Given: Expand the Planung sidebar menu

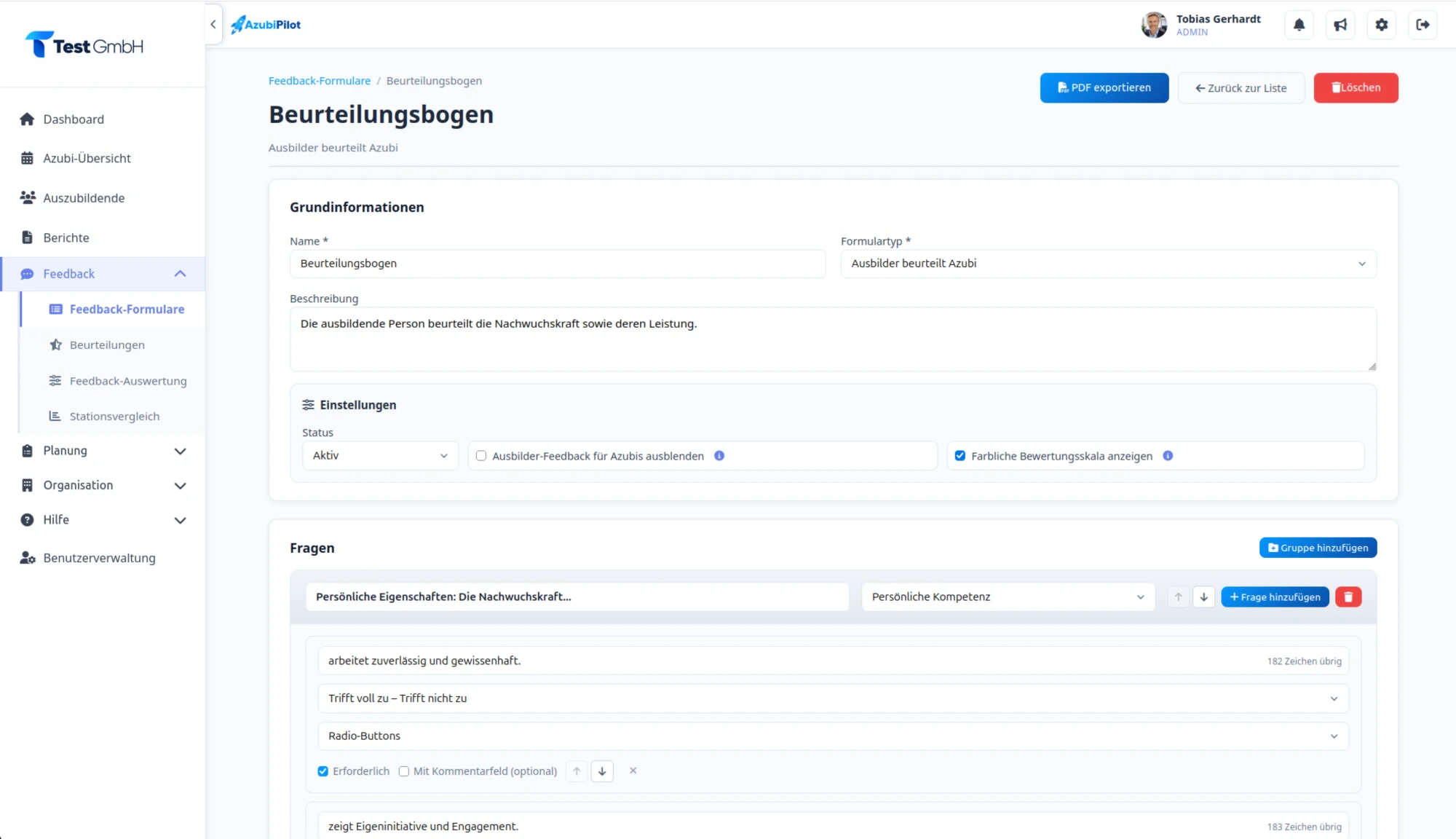Looking at the screenshot, I should click(103, 451).
